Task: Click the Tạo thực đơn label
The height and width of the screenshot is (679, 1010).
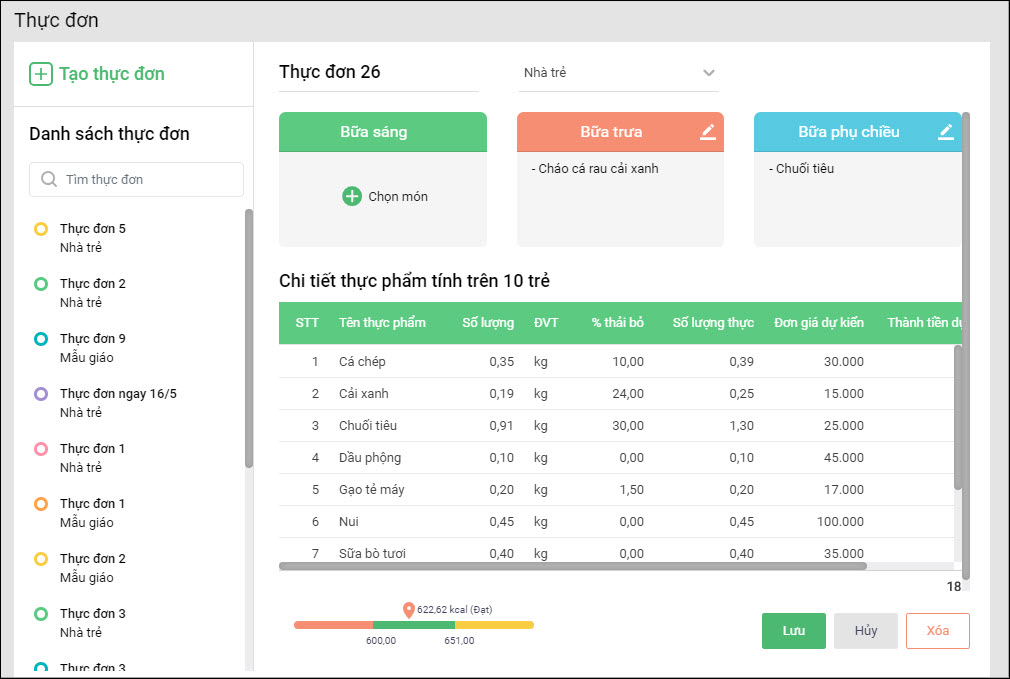Action: click(x=112, y=74)
